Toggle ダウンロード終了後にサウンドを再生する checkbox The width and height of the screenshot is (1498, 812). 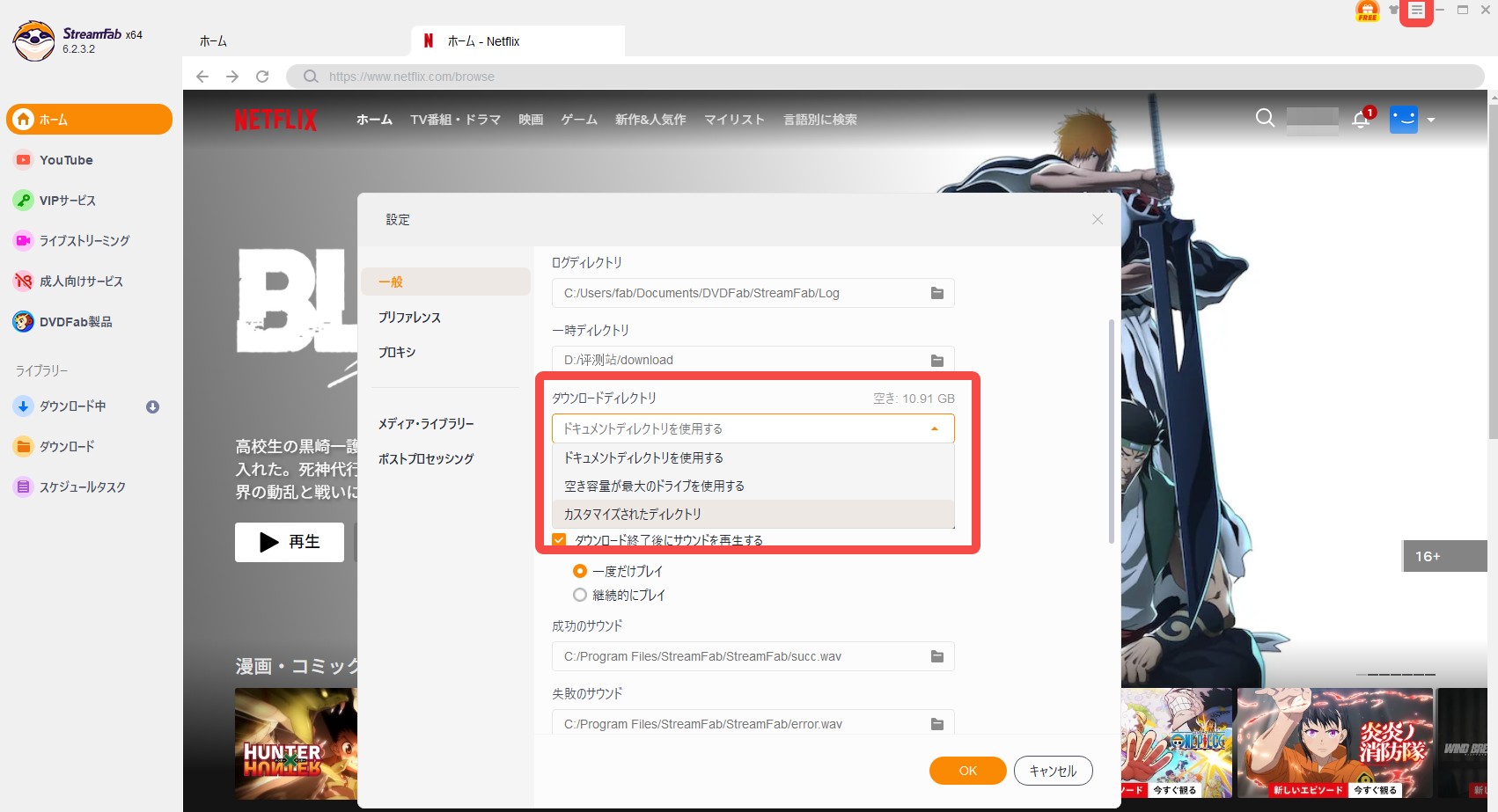tap(559, 539)
